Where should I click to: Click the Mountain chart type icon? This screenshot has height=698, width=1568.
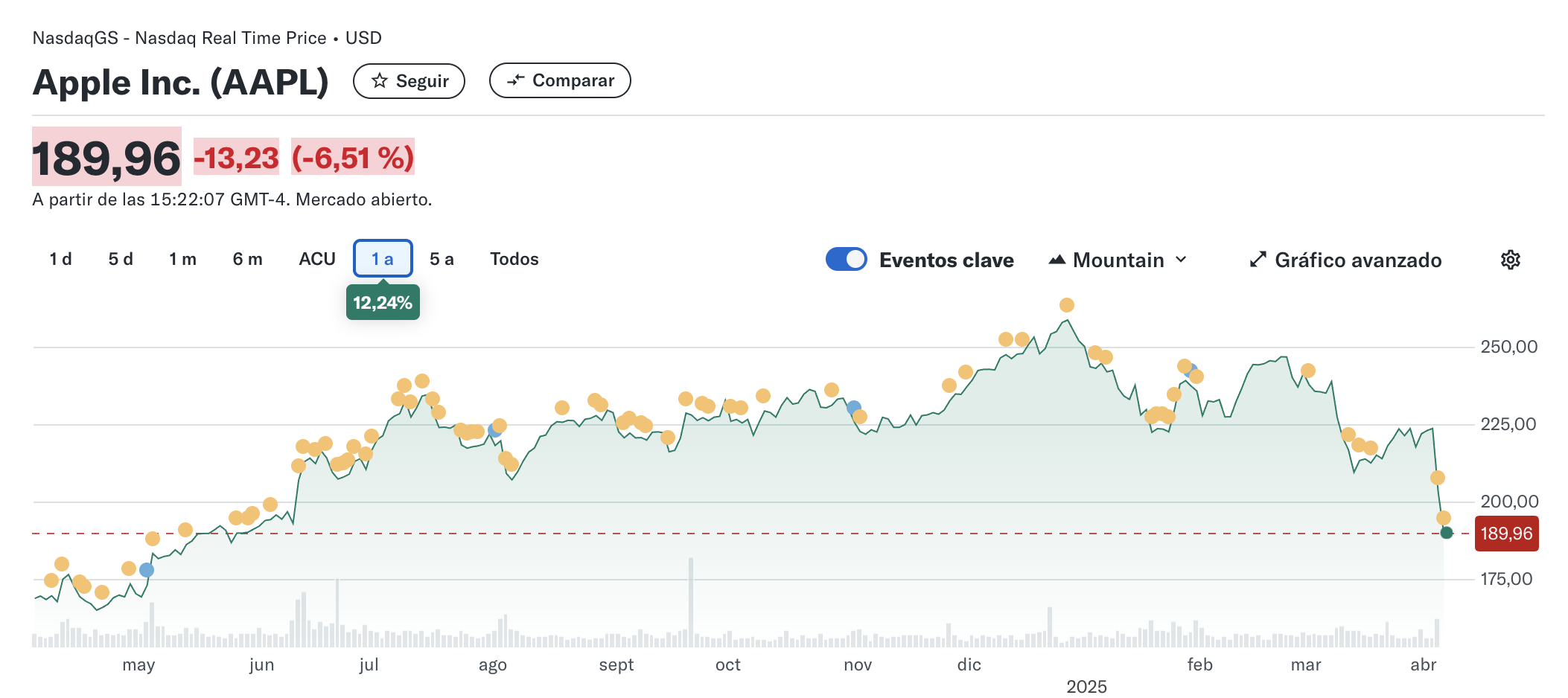pyautogui.click(x=1057, y=260)
